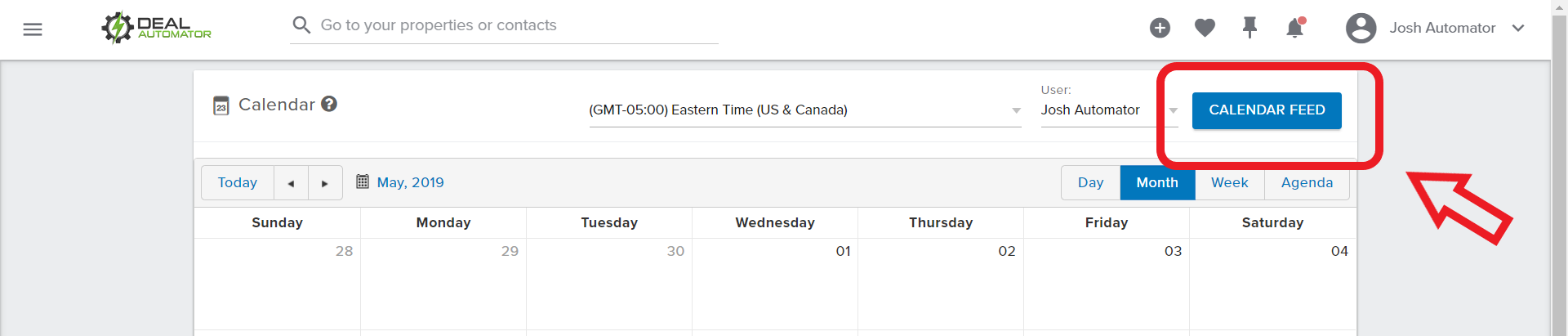Click the Today button
This screenshot has width=1568, height=336.
coord(238,183)
